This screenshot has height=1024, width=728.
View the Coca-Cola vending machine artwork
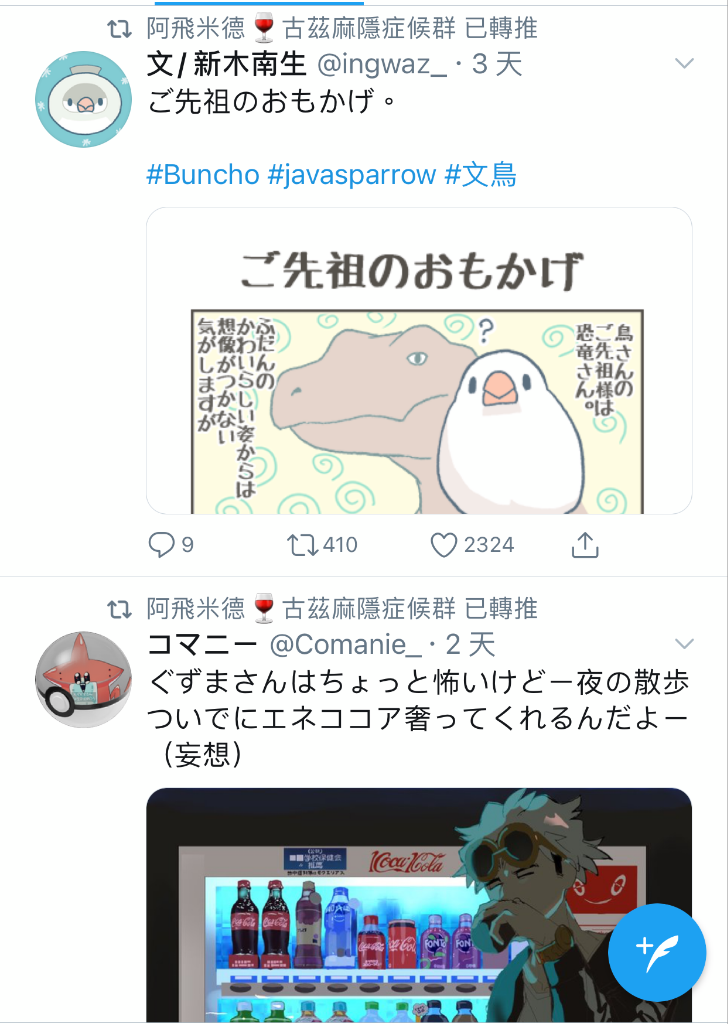pyautogui.click(x=419, y=906)
